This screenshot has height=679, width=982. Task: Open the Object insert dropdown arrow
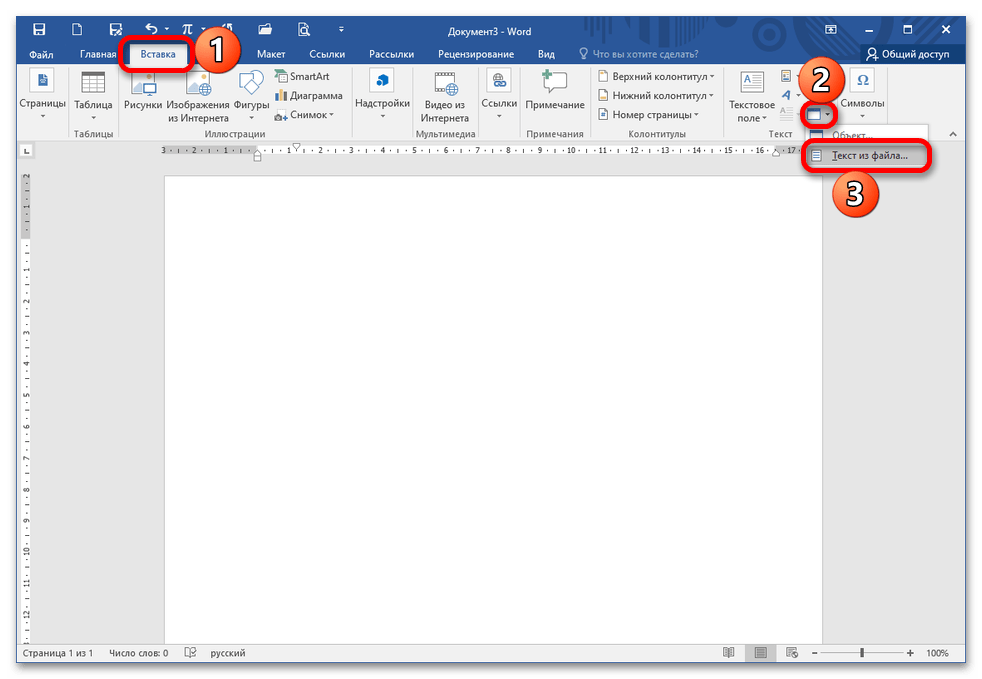827,116
